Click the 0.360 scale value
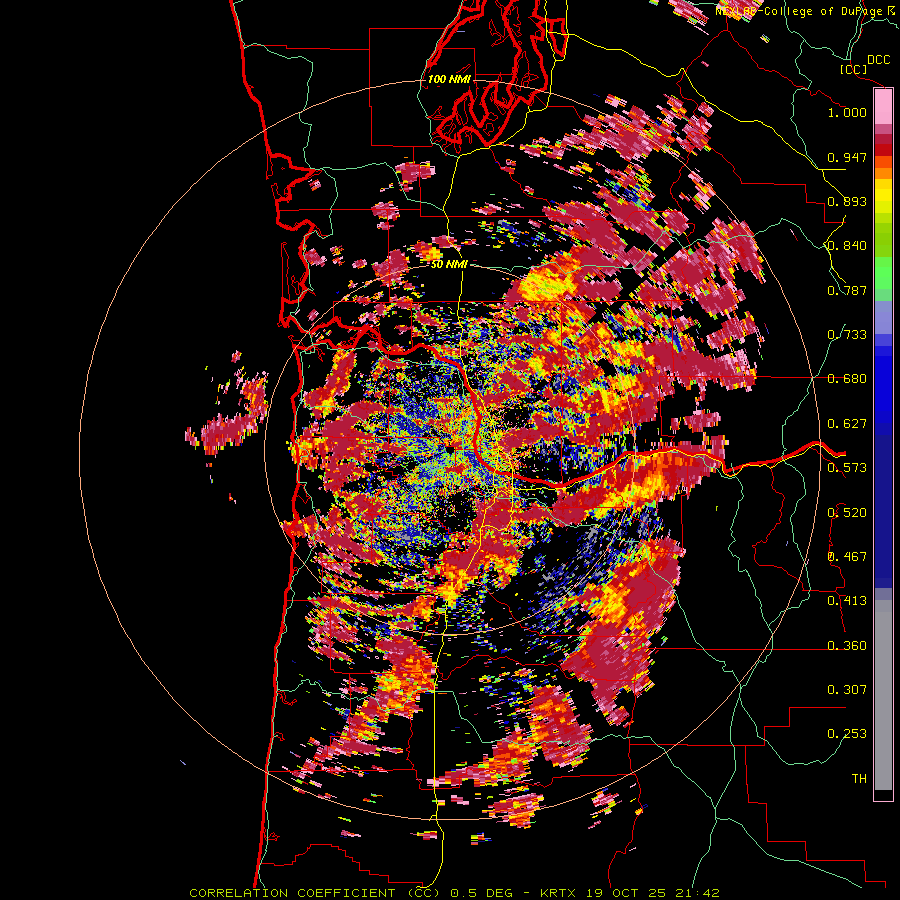 [847, 645]
